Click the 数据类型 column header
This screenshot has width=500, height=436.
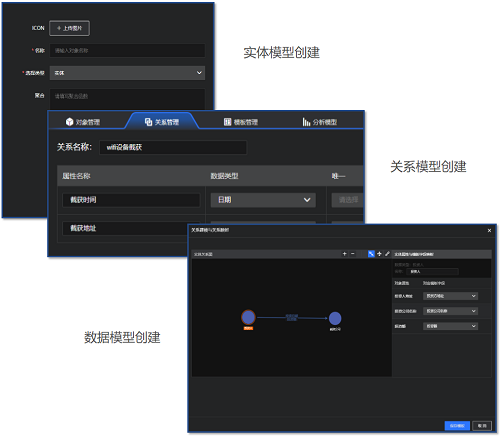point(224,176)
